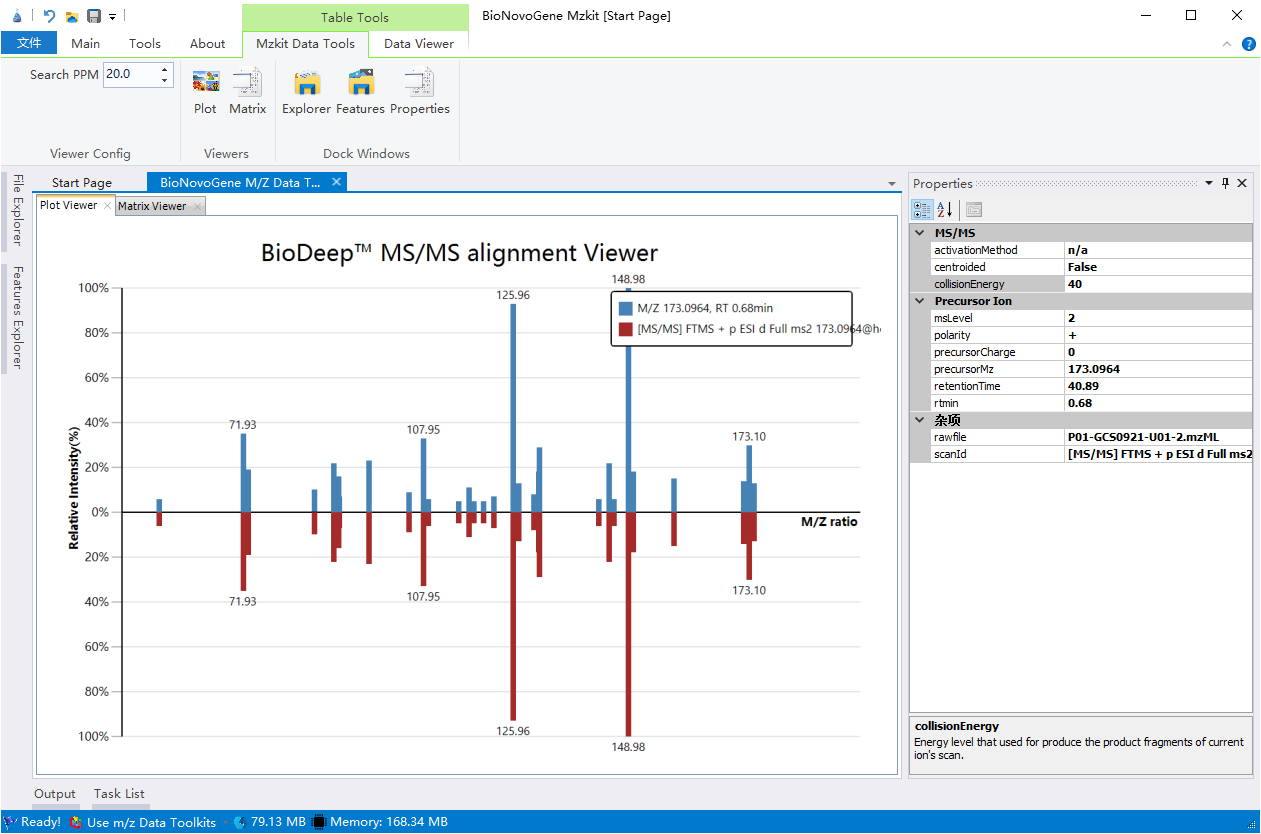Click the Ready! flag status icon
The image size is (1261, 834).
tap(10, 822)
